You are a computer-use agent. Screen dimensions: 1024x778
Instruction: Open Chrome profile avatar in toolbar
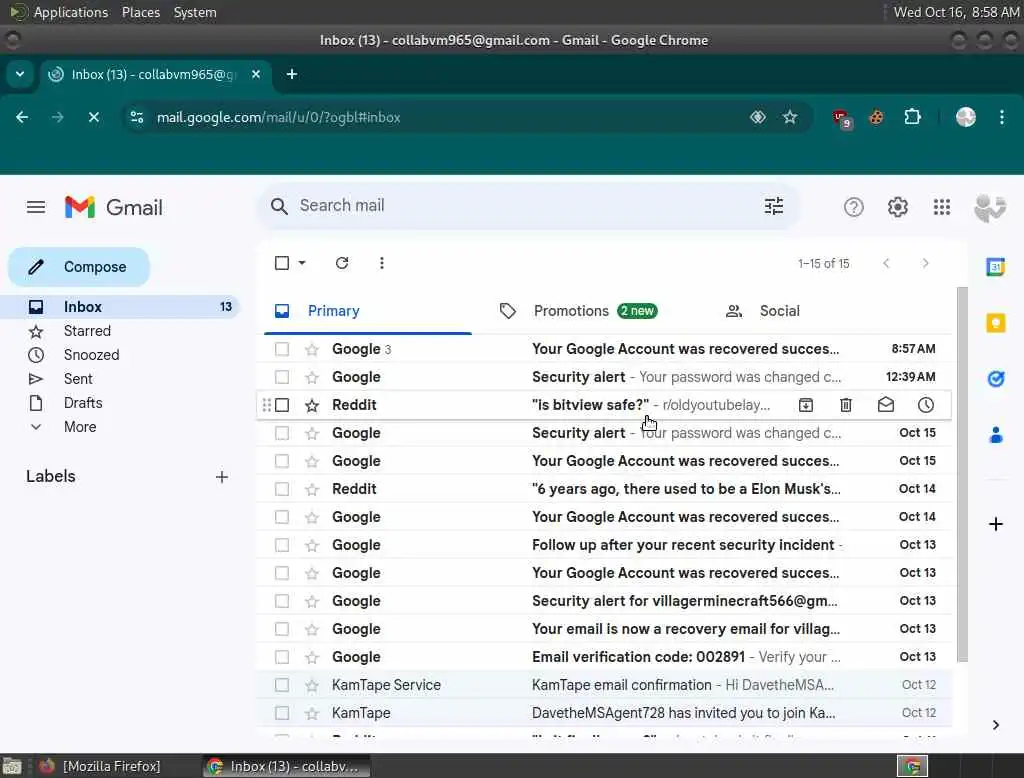(x=966, y=118)
